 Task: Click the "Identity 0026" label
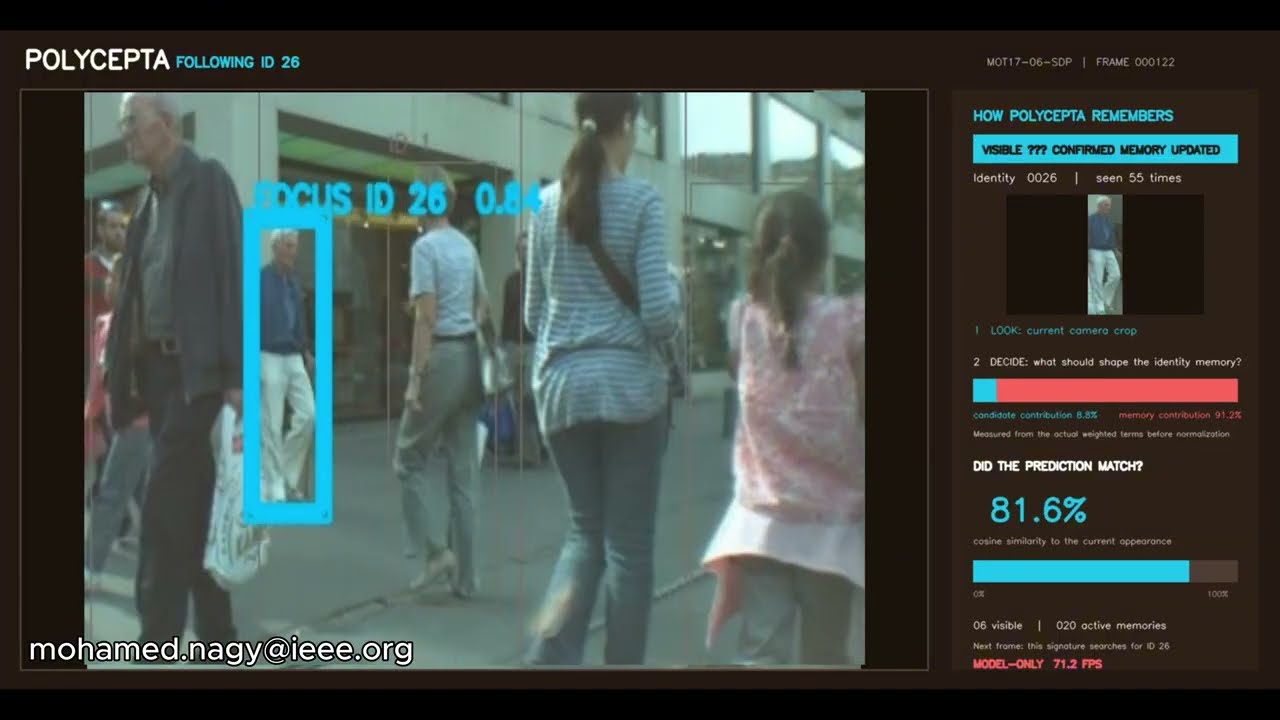click(x=1015, y=178)
